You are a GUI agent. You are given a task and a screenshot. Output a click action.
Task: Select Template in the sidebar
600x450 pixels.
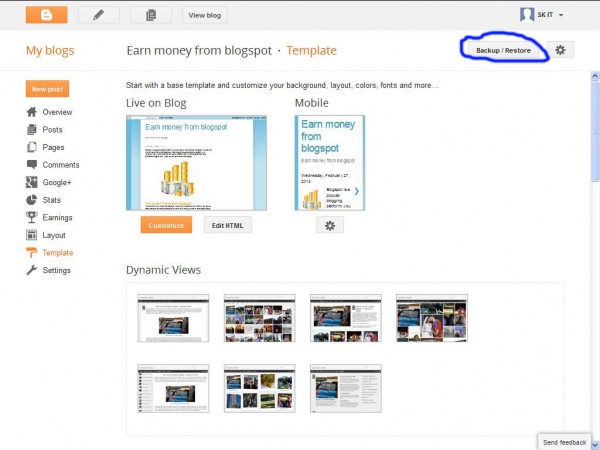pos(58,253)
